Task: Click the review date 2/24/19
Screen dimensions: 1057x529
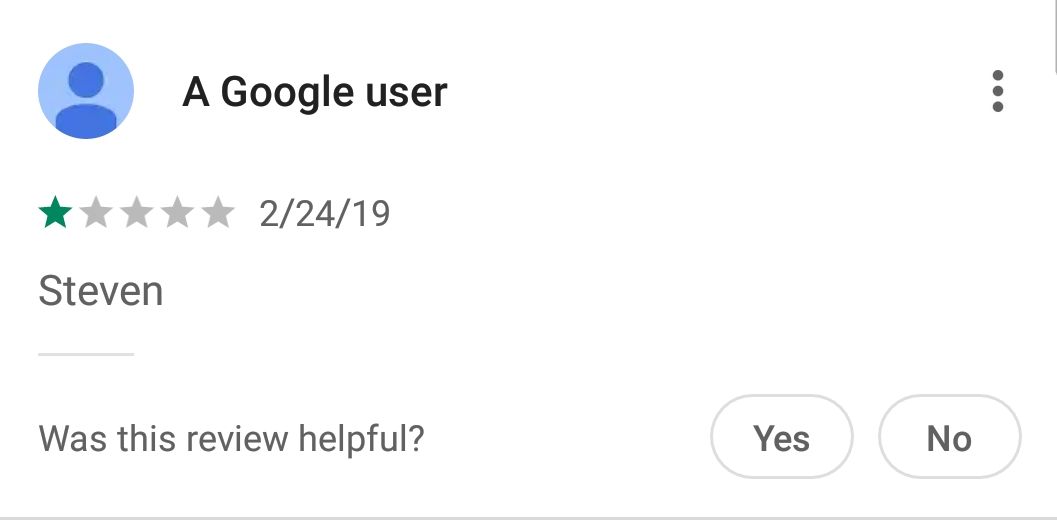Action: click(x=325, y=213)
